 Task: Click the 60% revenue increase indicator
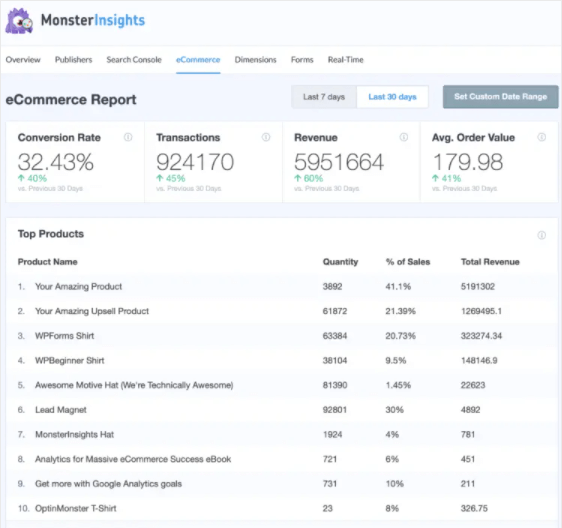coord(309,179)
